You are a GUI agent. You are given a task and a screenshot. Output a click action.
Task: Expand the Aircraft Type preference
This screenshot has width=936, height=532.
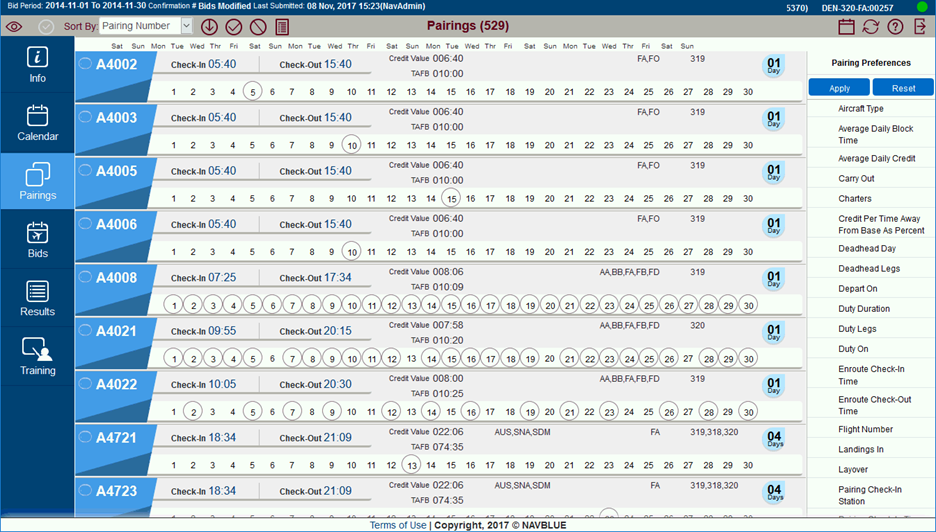click(860, 109)
